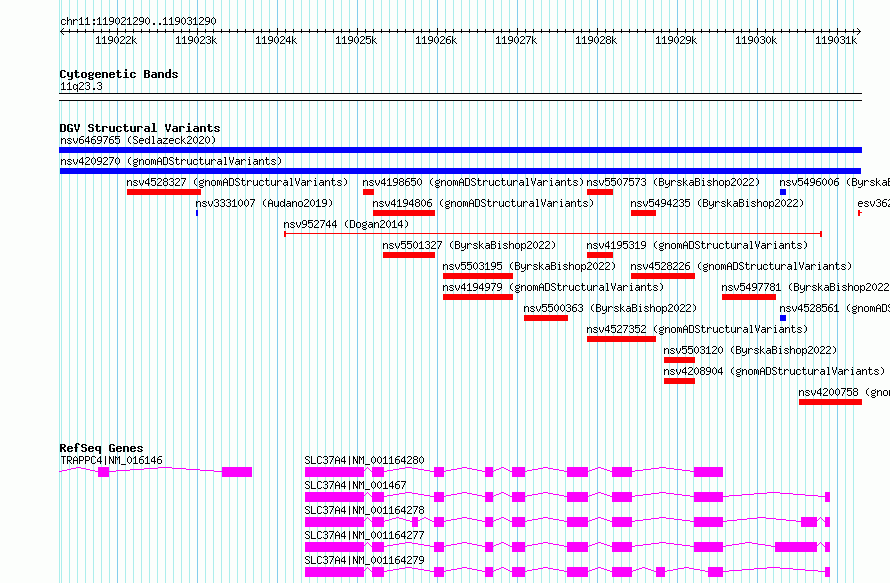Click the 119028k ruler position
The height and width of the screenshot is (583, 890).
(x=596, y=40)
